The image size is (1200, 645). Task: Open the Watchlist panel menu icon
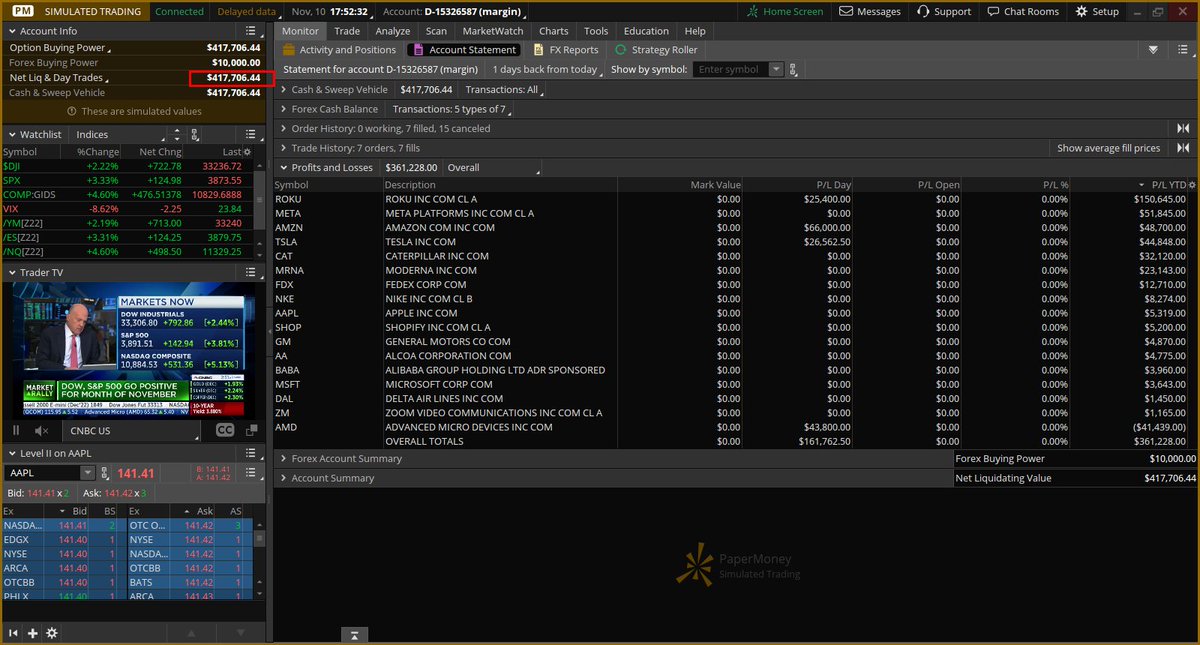252,134
